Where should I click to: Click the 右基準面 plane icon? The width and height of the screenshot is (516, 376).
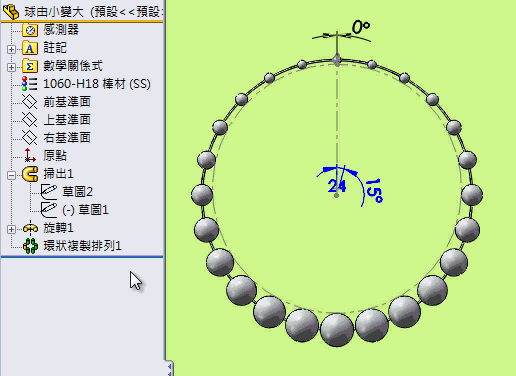pyautogui.click(x=30, y=138)
